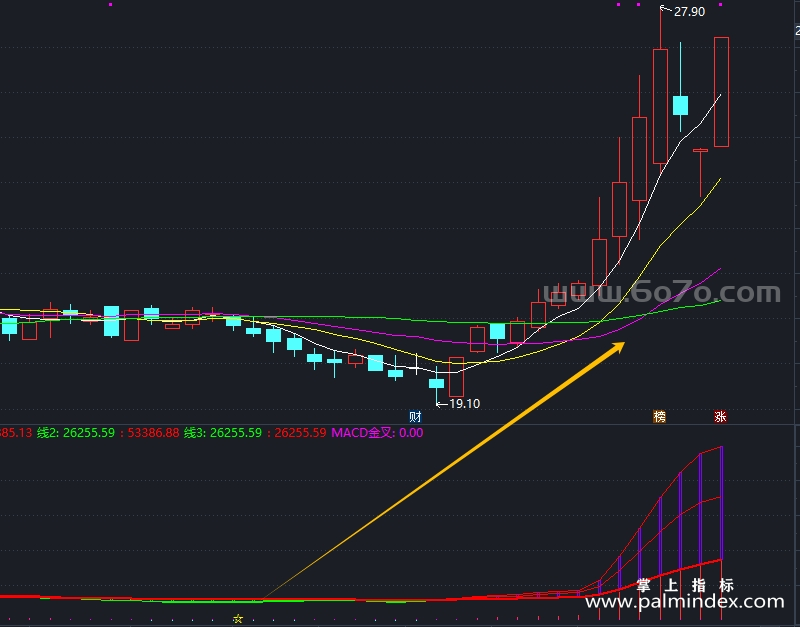Click the 19.10 low price label
This screenshot has height=627, width=800.
tap(464, 404)
